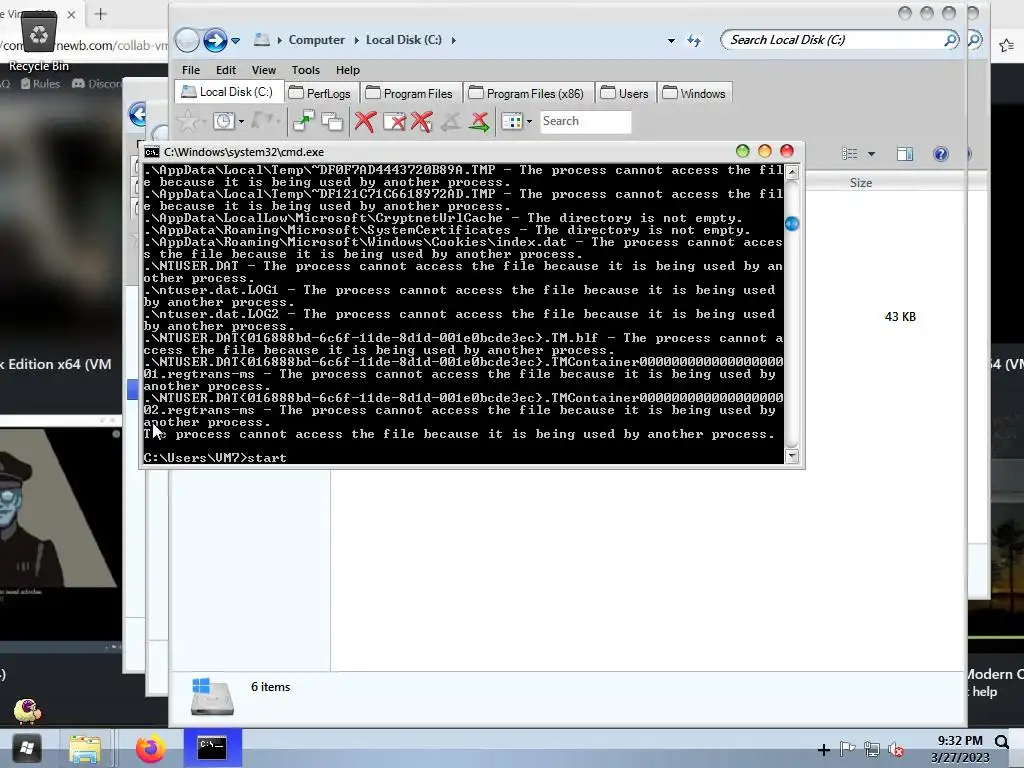Image resolution: width=1024 pixels, height=768 pixels.
Task: Click the refresh icon beside address bar
Action: [x=694, y=40]
